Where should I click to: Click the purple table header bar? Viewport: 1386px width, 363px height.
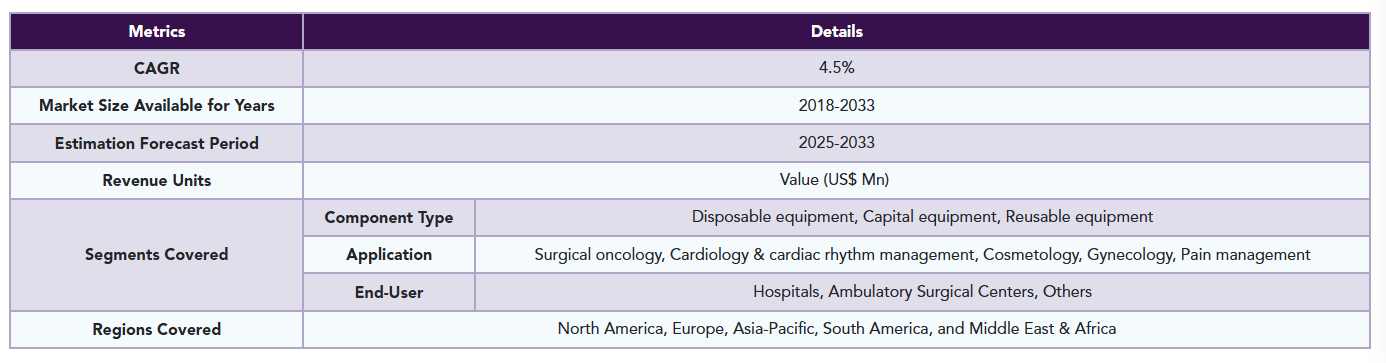click(690, 31)
